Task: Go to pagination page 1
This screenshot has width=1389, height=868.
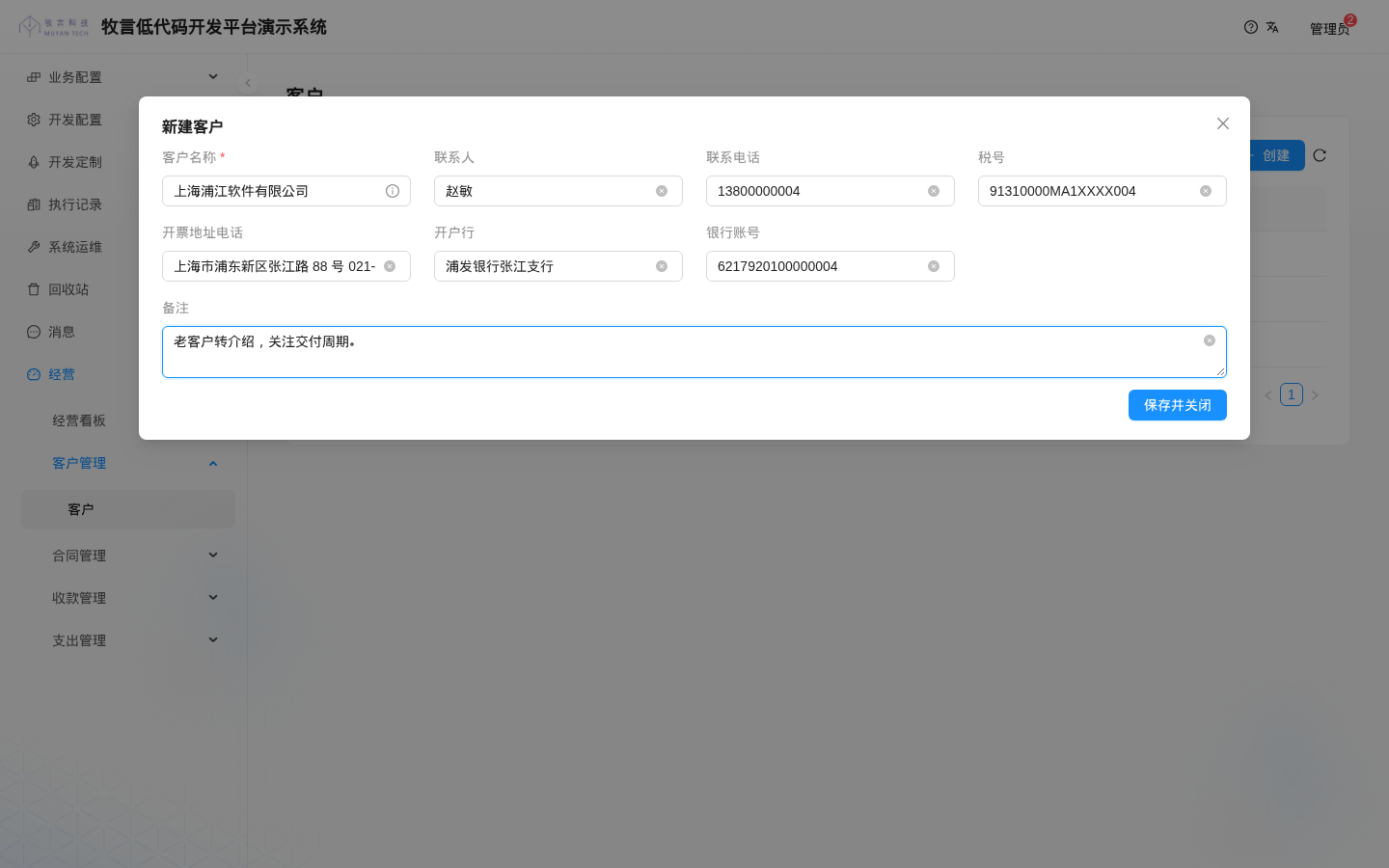Action: (x=1292, y=394)
